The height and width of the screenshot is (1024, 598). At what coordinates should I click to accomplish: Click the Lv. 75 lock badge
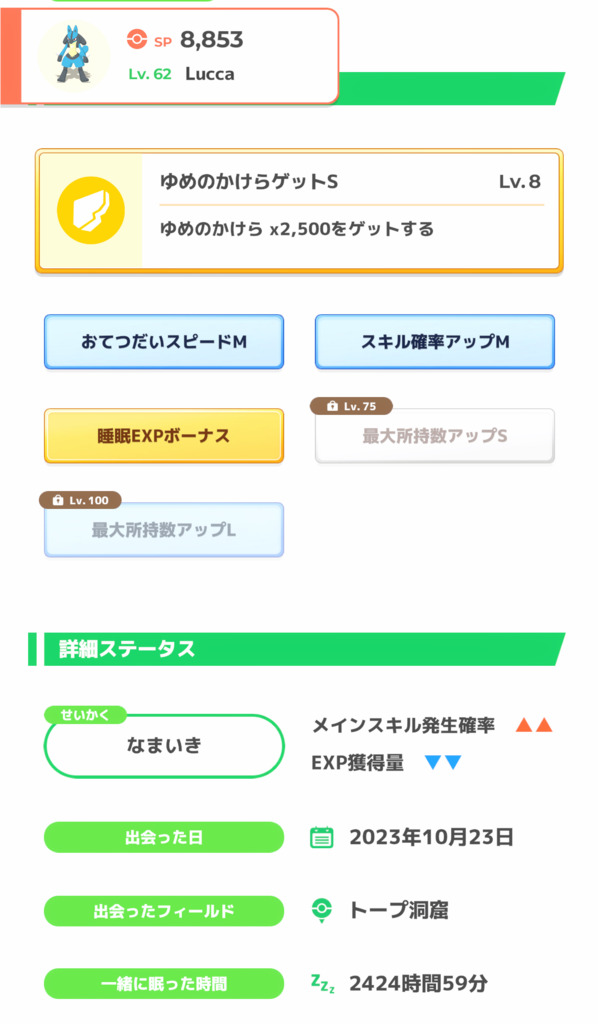(351, 406)
